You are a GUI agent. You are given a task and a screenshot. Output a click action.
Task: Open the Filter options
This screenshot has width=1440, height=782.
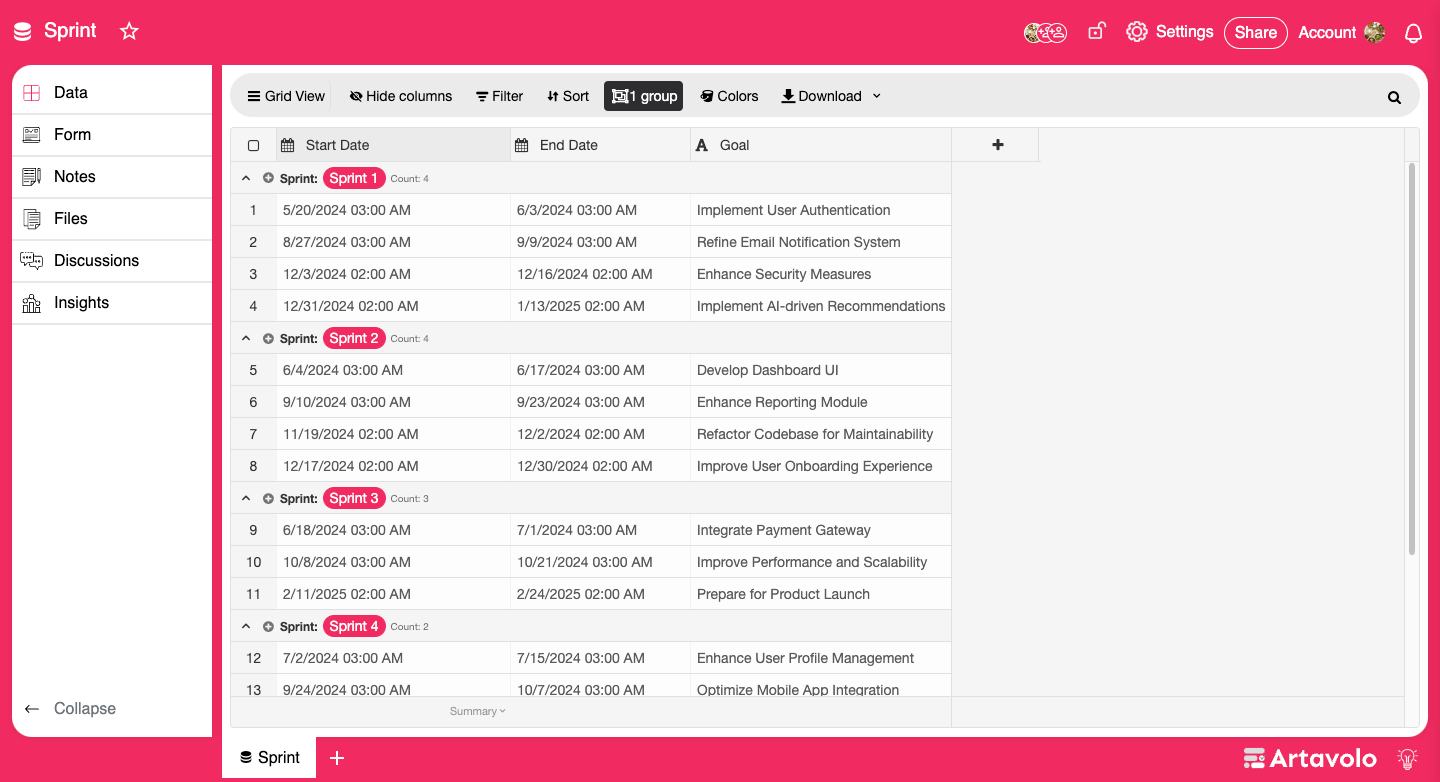click(499, 96)
